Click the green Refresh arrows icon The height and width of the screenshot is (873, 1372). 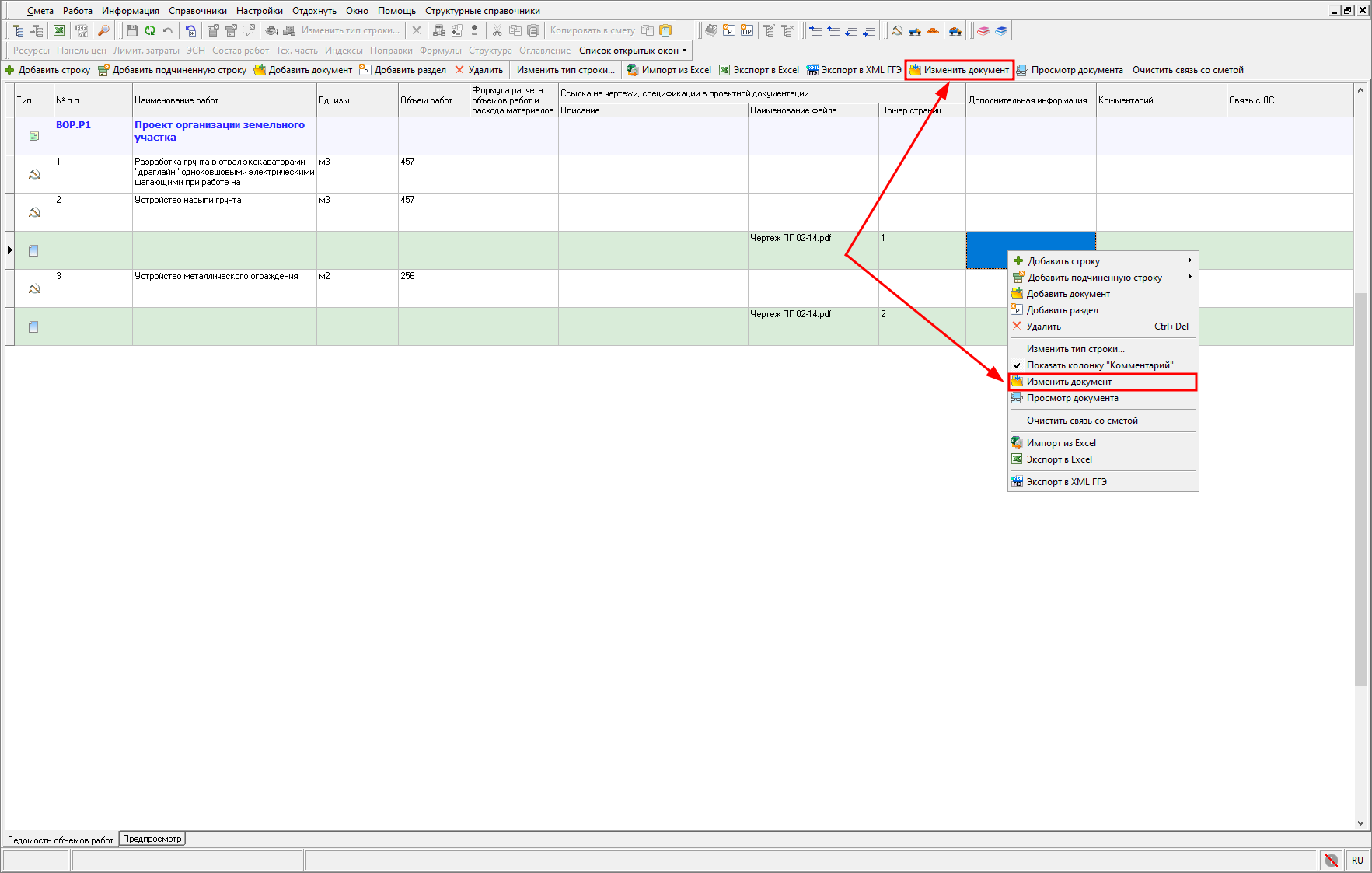pyautogui.click(x=149, y=30)
